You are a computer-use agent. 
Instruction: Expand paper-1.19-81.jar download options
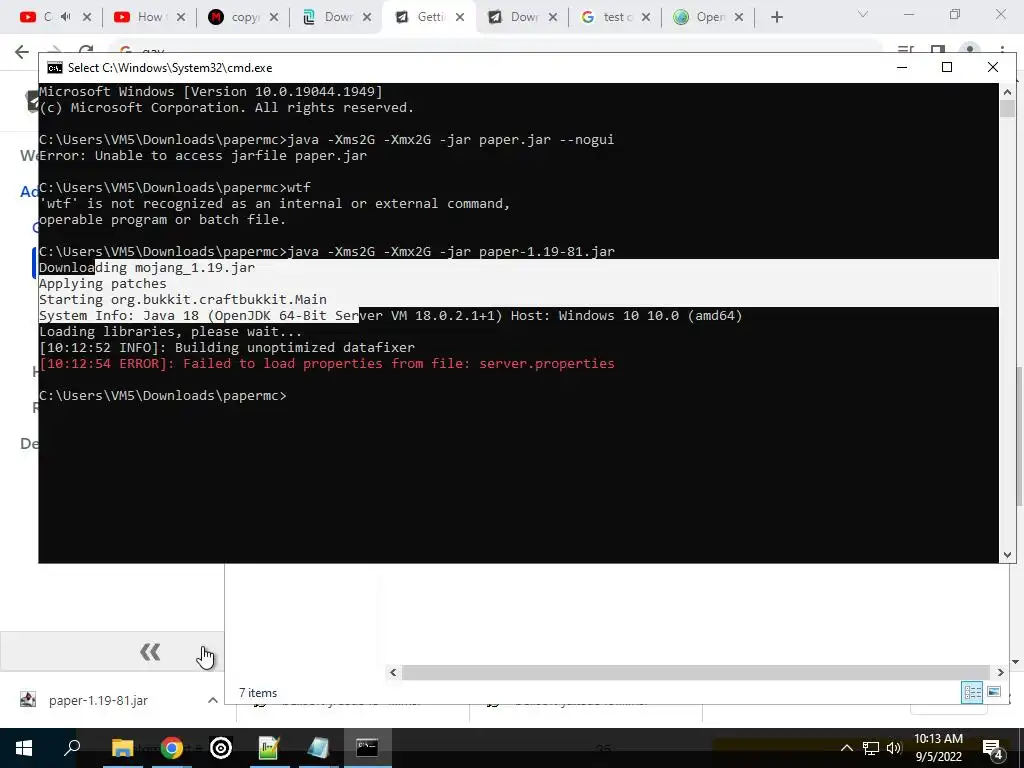(x=212, y=700)
